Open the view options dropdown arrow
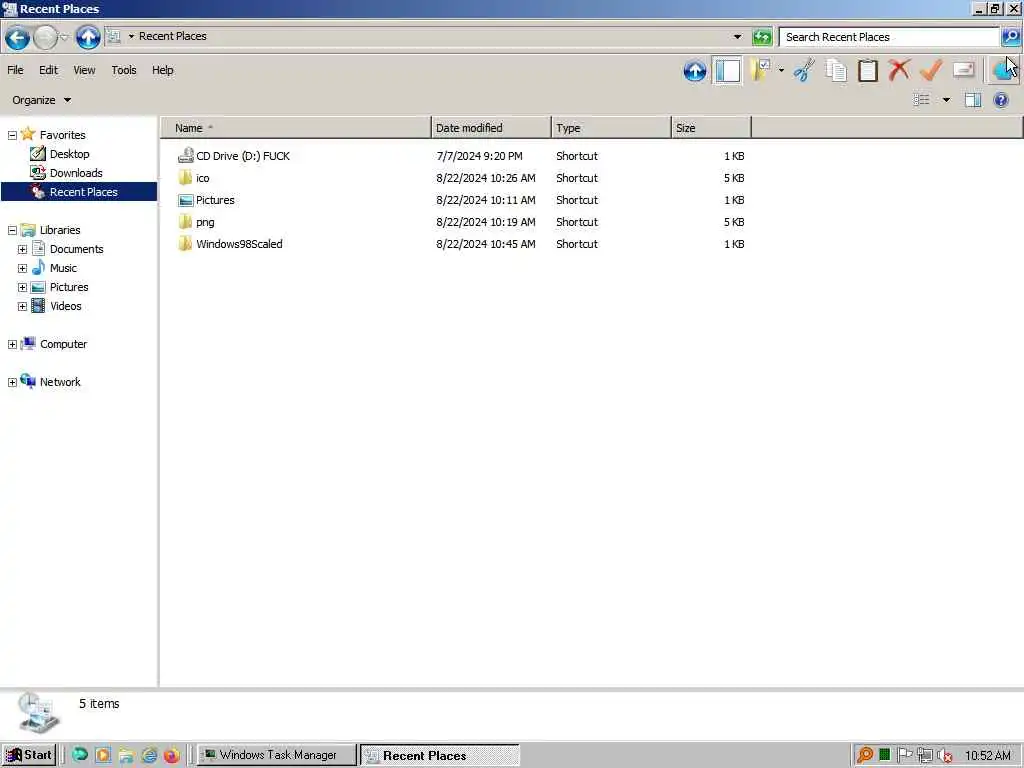 click(946, 100)
